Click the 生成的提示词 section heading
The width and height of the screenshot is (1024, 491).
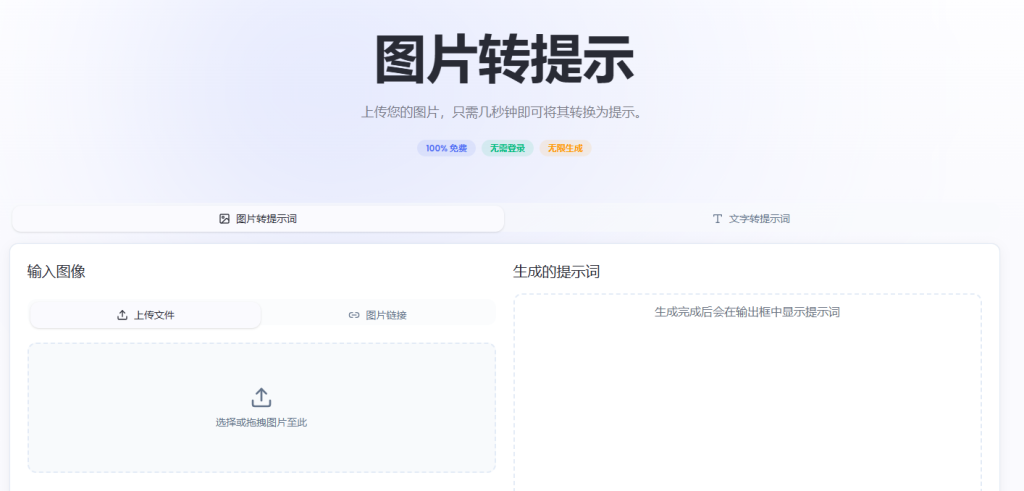556,271
